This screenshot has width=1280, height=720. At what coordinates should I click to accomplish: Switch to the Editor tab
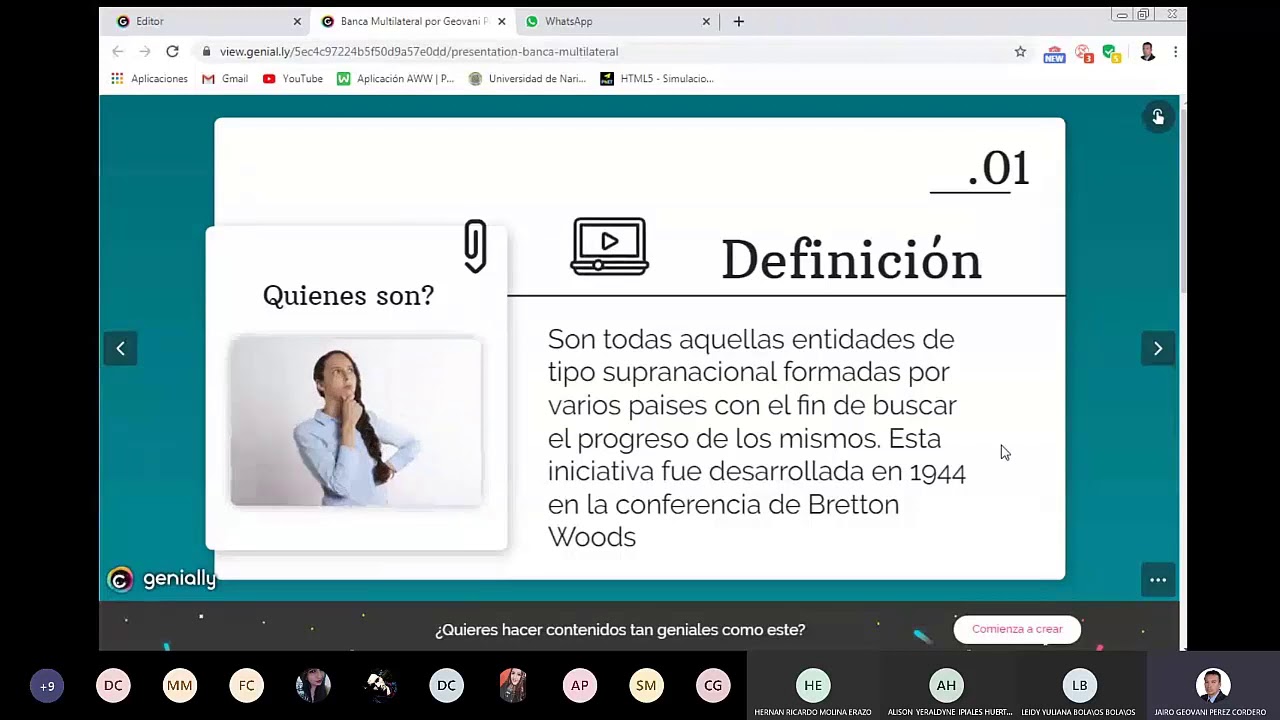[x=207, y=21]
